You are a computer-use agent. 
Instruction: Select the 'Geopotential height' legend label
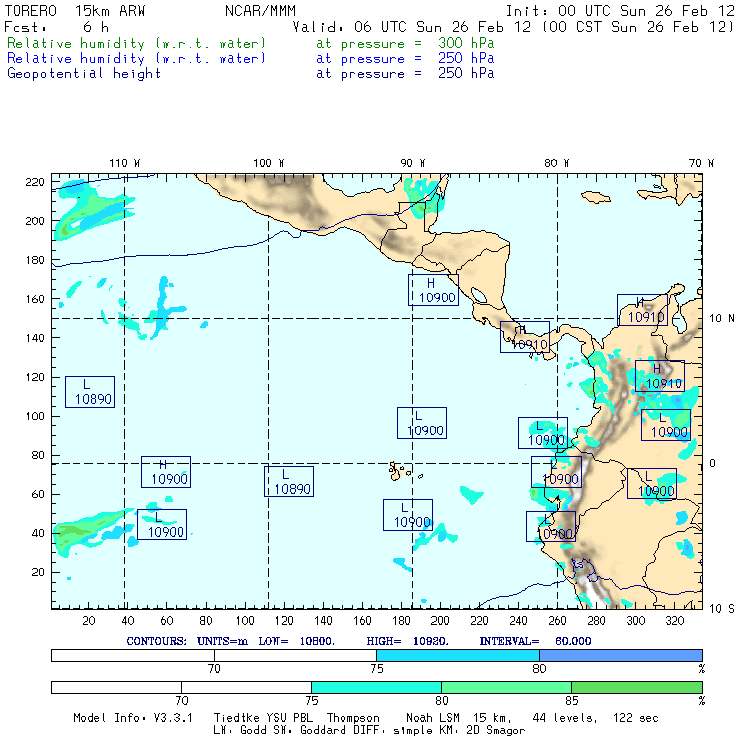point(84,74)
